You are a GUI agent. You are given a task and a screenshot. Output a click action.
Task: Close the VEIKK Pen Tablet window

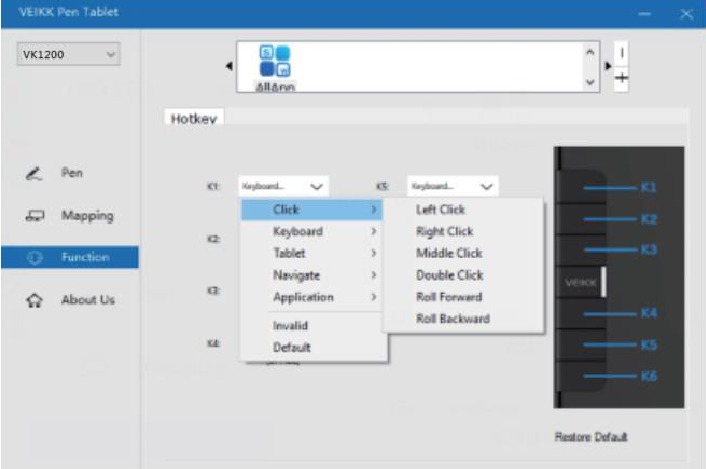[687, 14]
